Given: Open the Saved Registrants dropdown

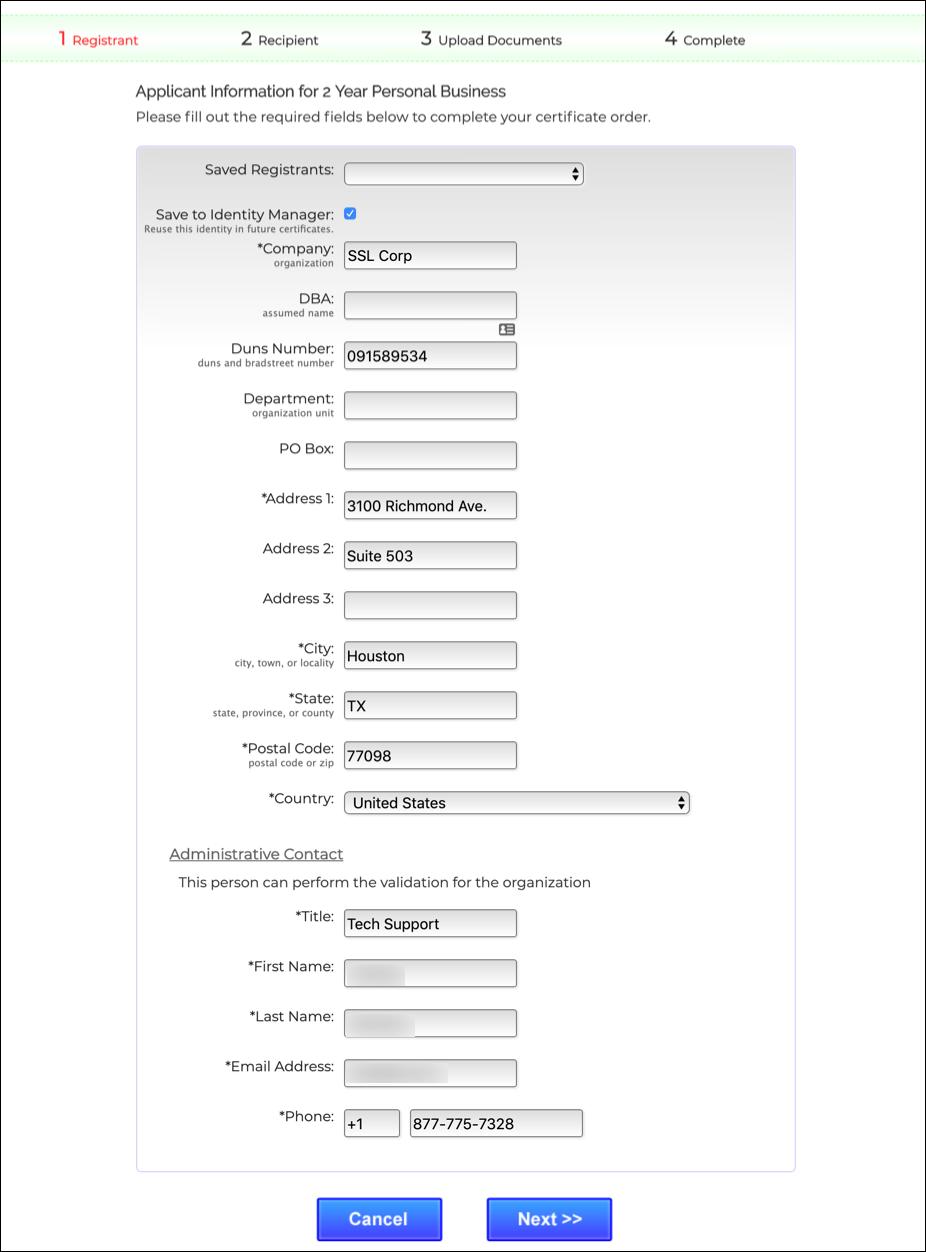Looking at the screenshot, I should [463, 174].
